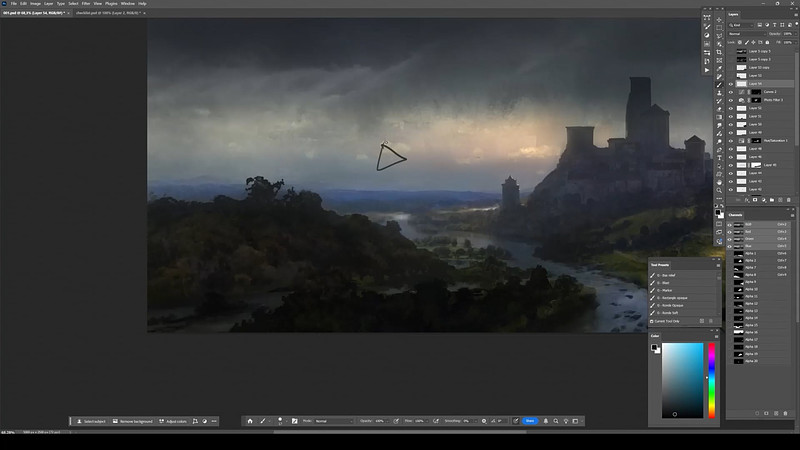Click the Adjust colors button
This screenshot has height=450, width=800.
click(173, 421)
